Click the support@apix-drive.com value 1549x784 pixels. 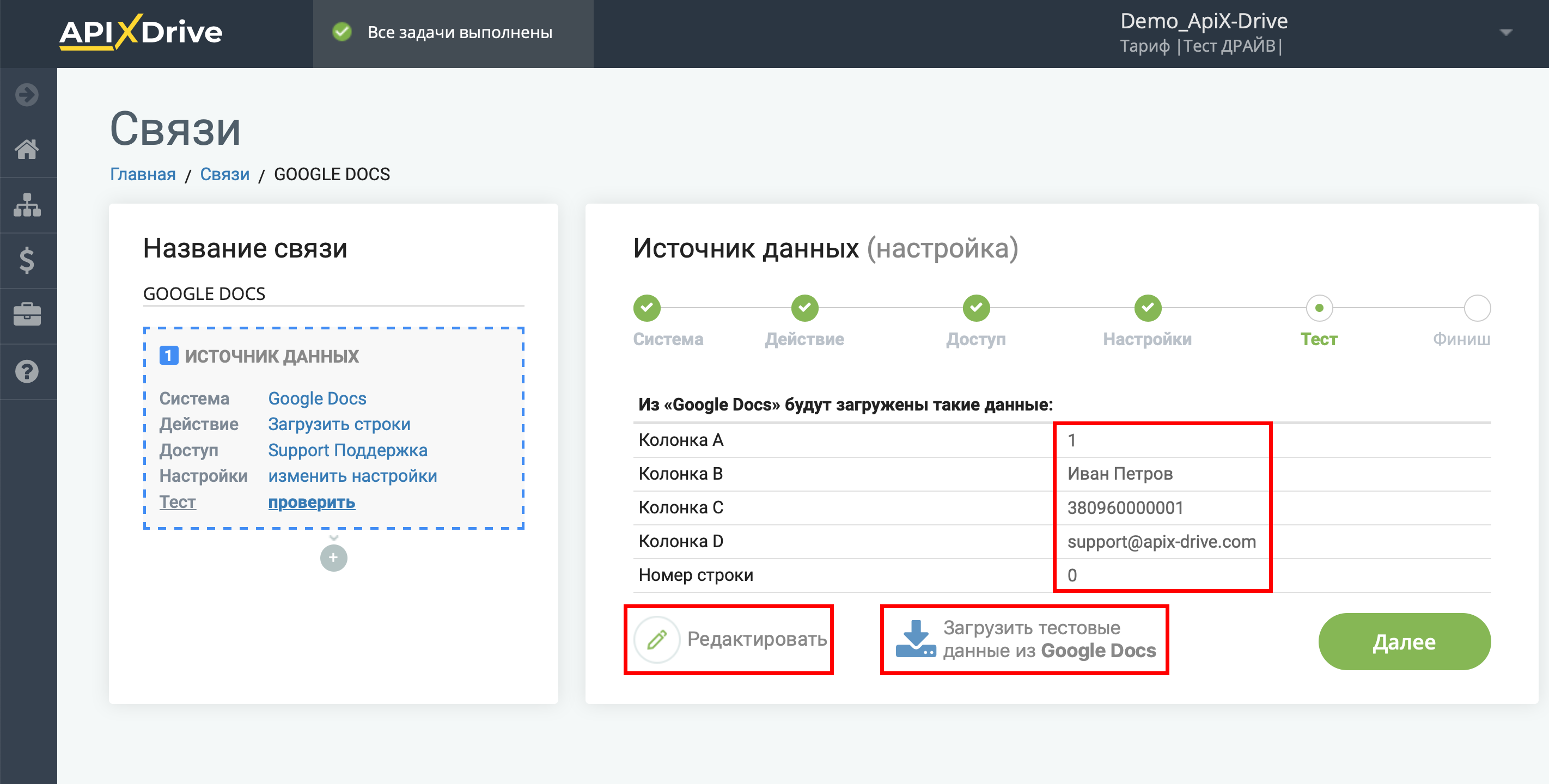tap(1161, 541)
